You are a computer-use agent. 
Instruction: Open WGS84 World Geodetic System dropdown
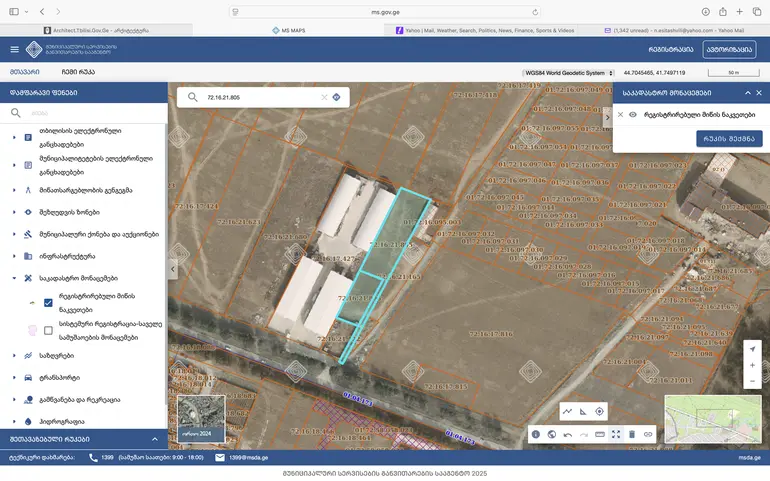[x=569, y=73]
